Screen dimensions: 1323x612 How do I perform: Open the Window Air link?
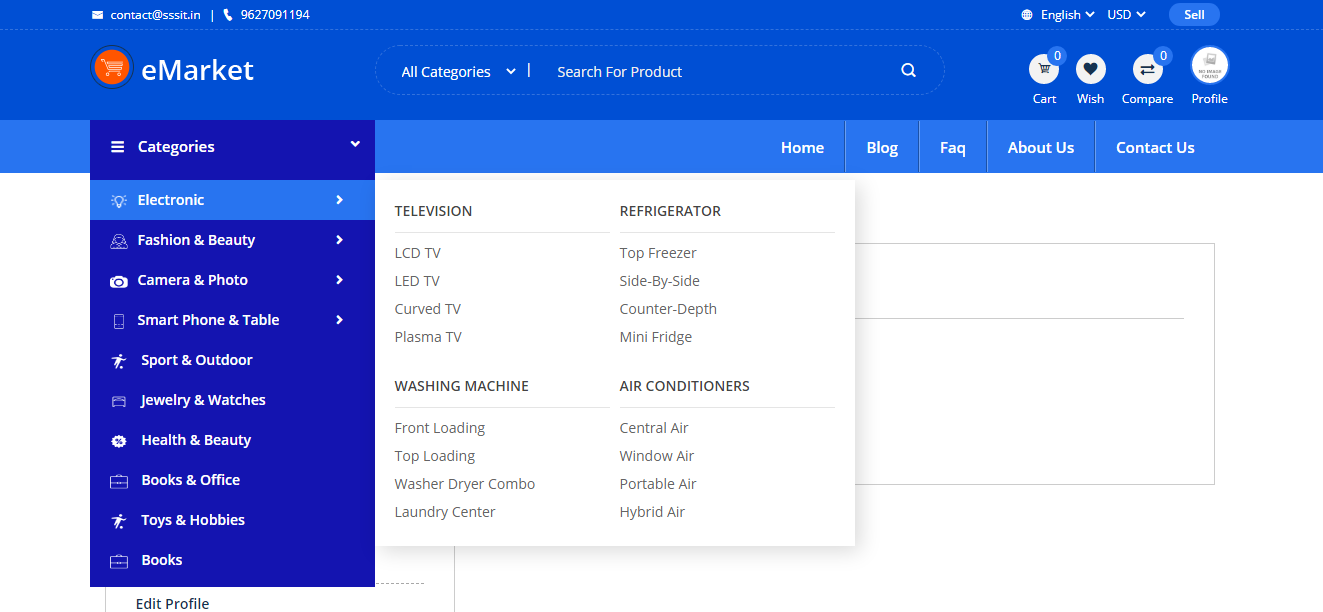point(657,456)
